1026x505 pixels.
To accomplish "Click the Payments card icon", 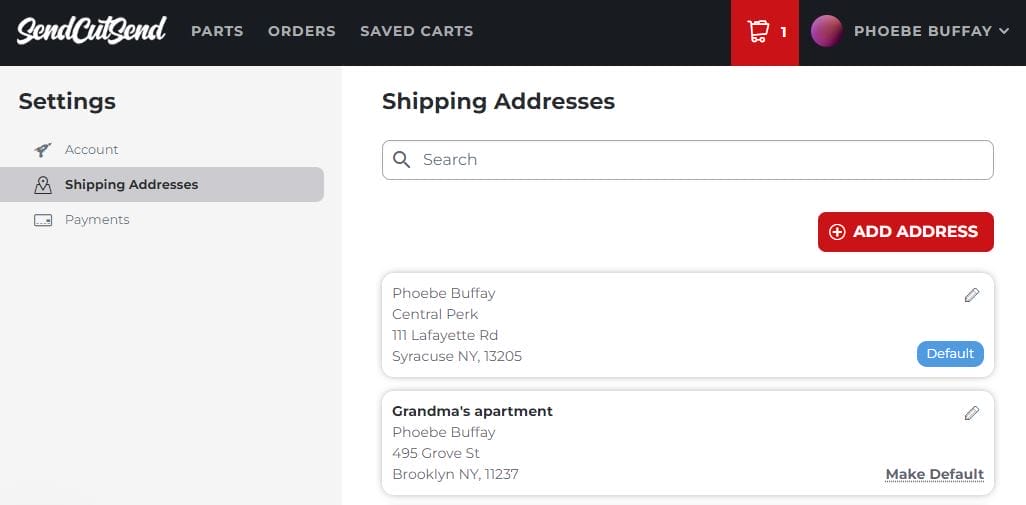I will [x=43, y=220].
